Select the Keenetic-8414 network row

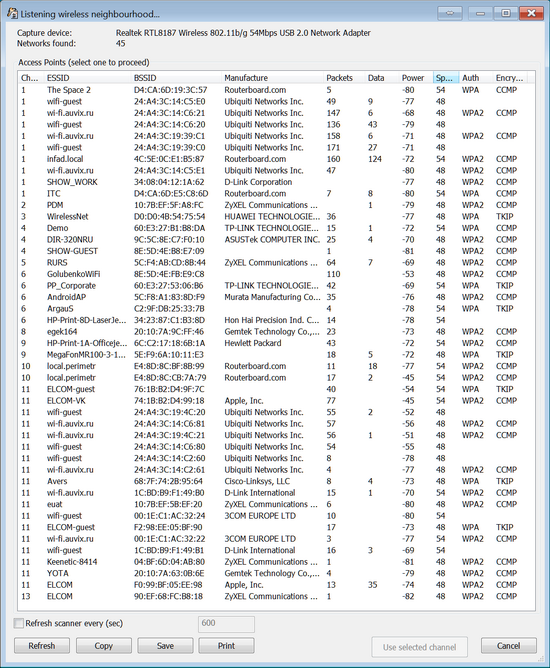tap(276, 561)
